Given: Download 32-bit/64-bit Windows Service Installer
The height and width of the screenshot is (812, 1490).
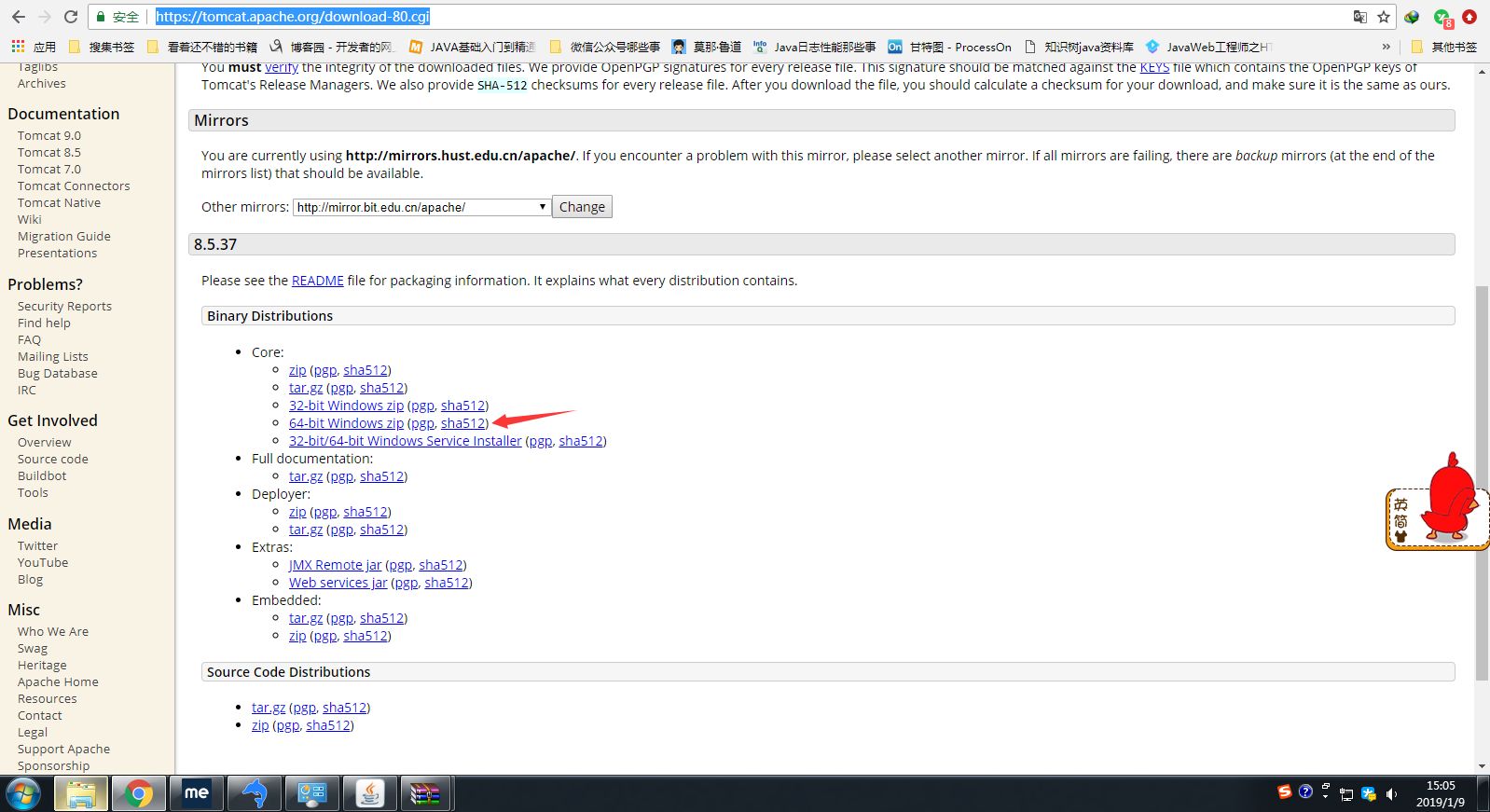Looking at the screenshot, I should (x=406, y=441).
